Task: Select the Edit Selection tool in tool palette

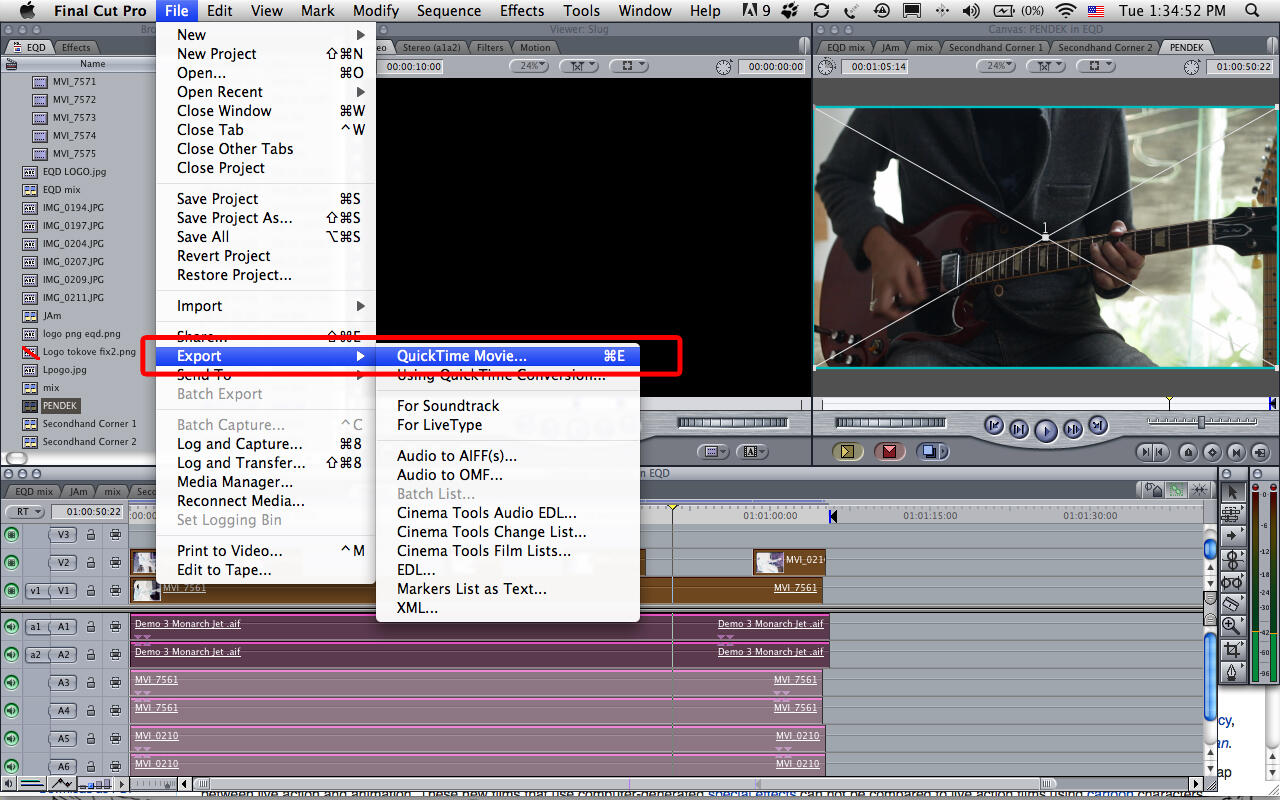Action: pyautogui.click(x=1232, y=514)
